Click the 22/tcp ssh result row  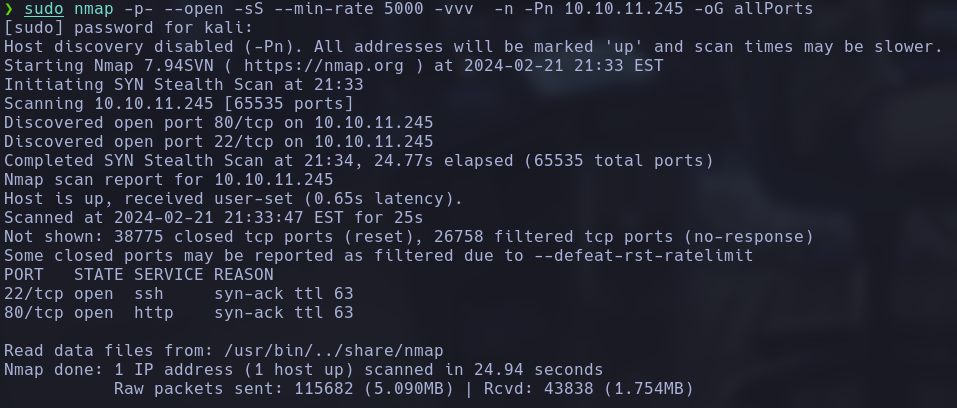pyautogui.click(x=178, y=293)
